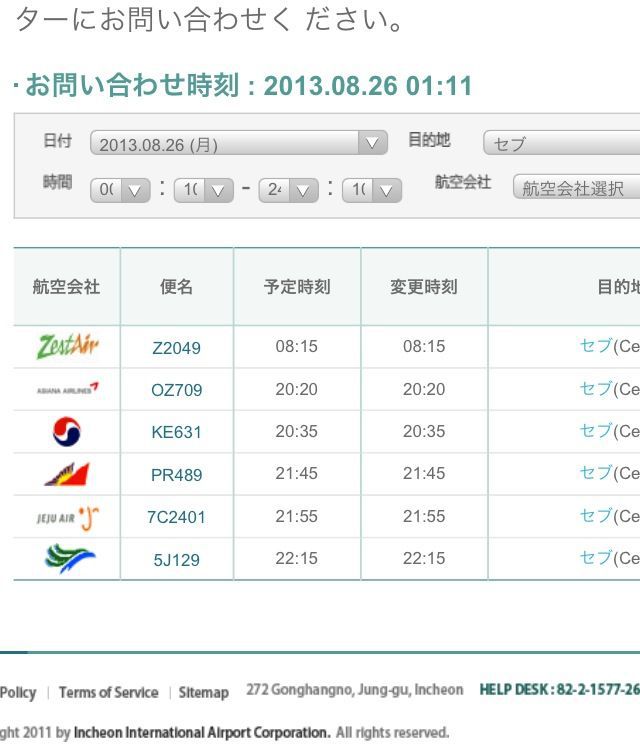The width and height of the screenshot is (640, 751).
Task: Open the 航空会社選択 airline dropdown
Action: [576, 187]
